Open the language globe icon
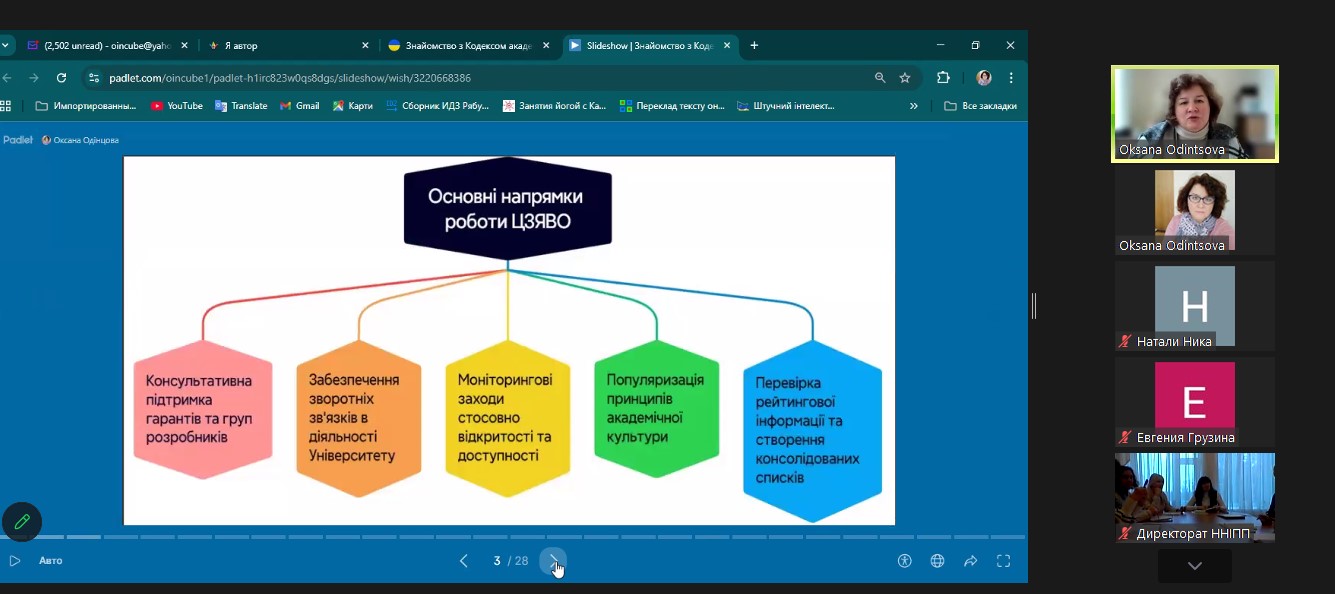Viewport: 1335px width, 594px height. pos(937,561)
